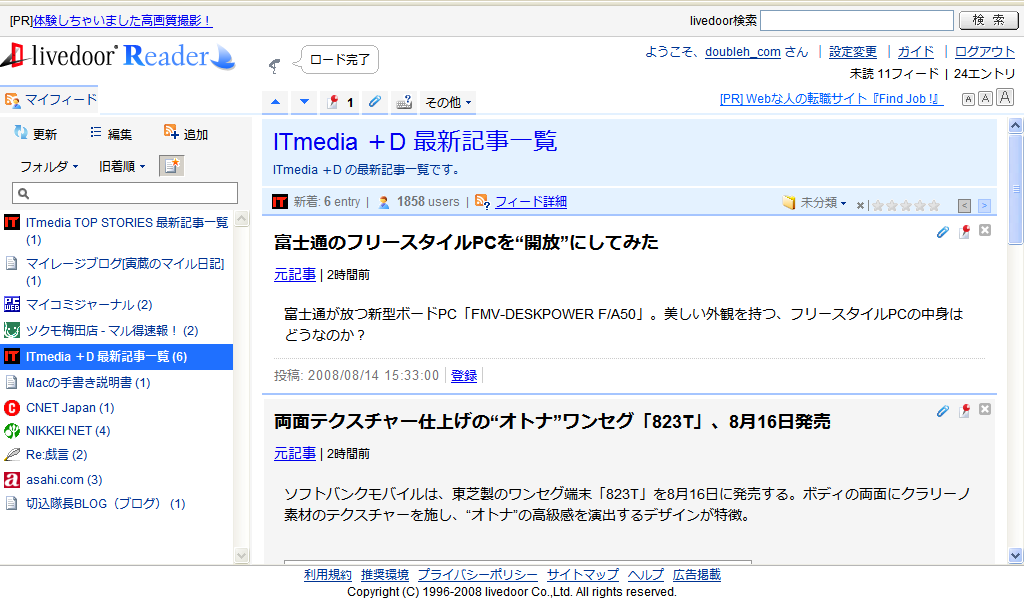Select asahi.com feed
Image resolution: width=1024 pixels, height=600 pixels.
(x=116, y=479)
